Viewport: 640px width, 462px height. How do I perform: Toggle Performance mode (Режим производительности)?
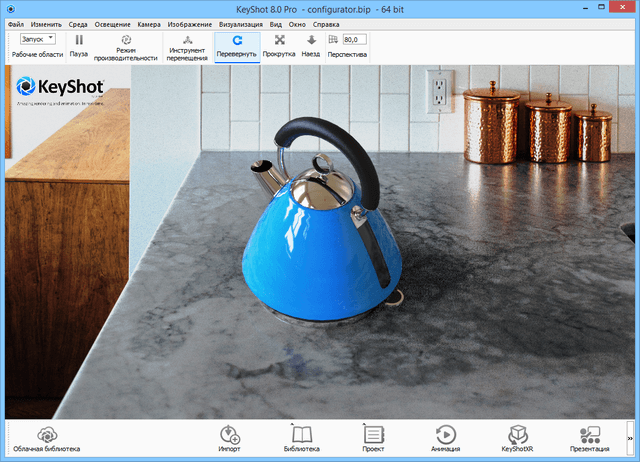click(127, 40)
